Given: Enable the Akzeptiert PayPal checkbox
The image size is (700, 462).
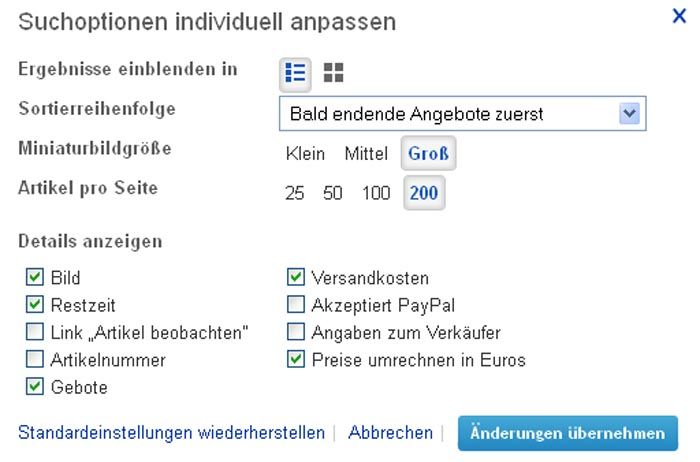Looking at the screenshot, I should coord(296,305).
